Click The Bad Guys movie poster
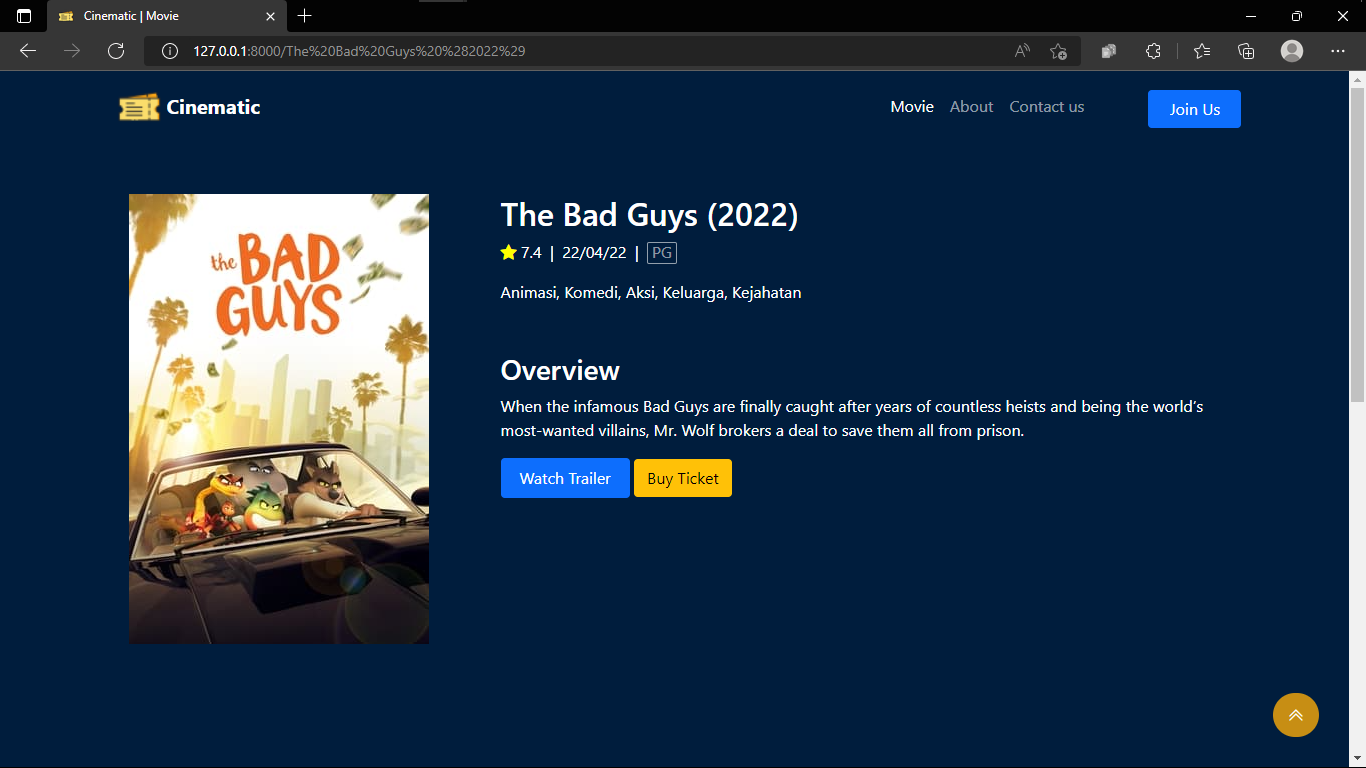The width and height of the screenshot is (1366, 768). (x=279, y=418)
